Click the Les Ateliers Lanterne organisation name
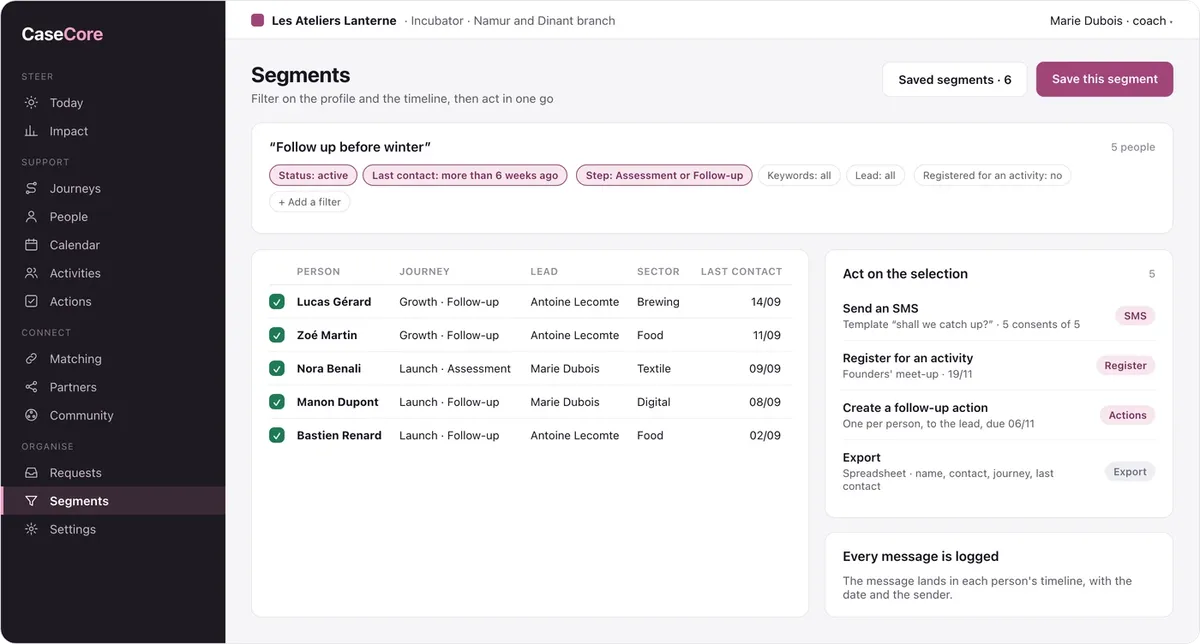 click(x=334, y=20)
